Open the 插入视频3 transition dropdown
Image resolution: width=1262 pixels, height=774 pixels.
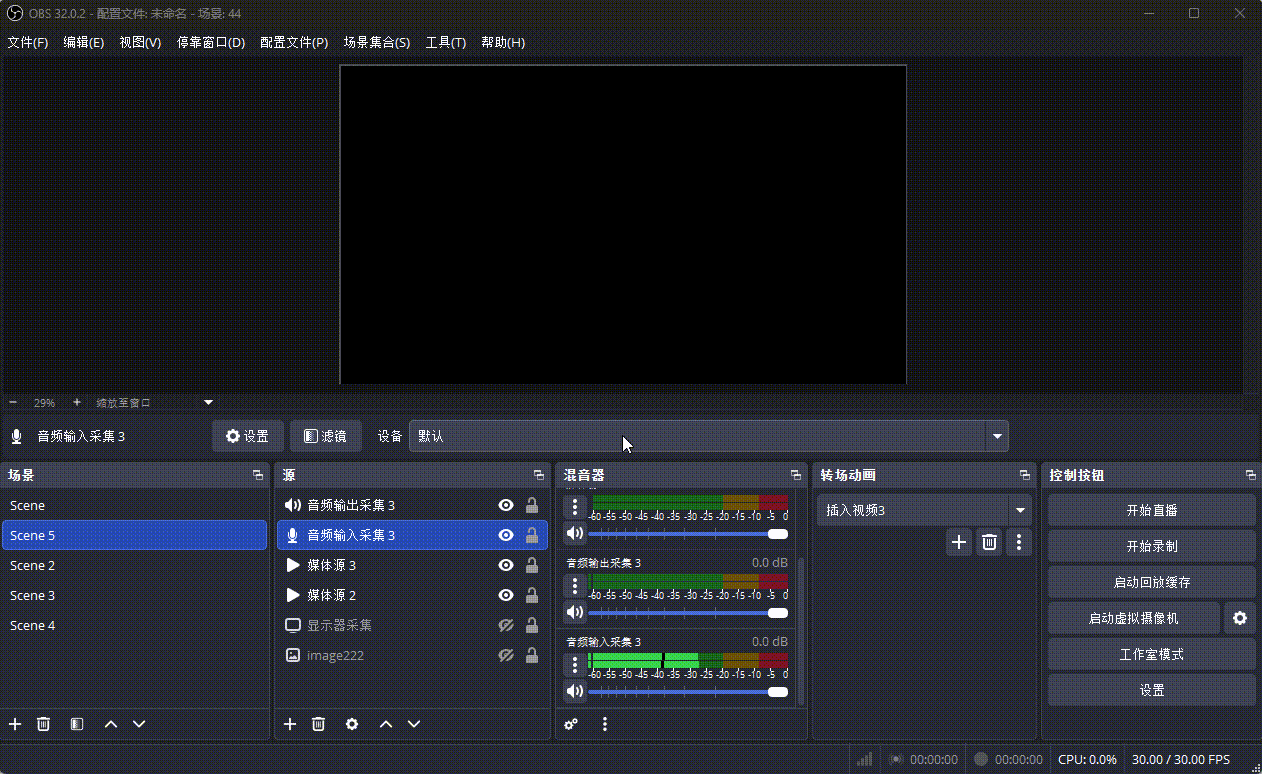(x=1020, y=509)
